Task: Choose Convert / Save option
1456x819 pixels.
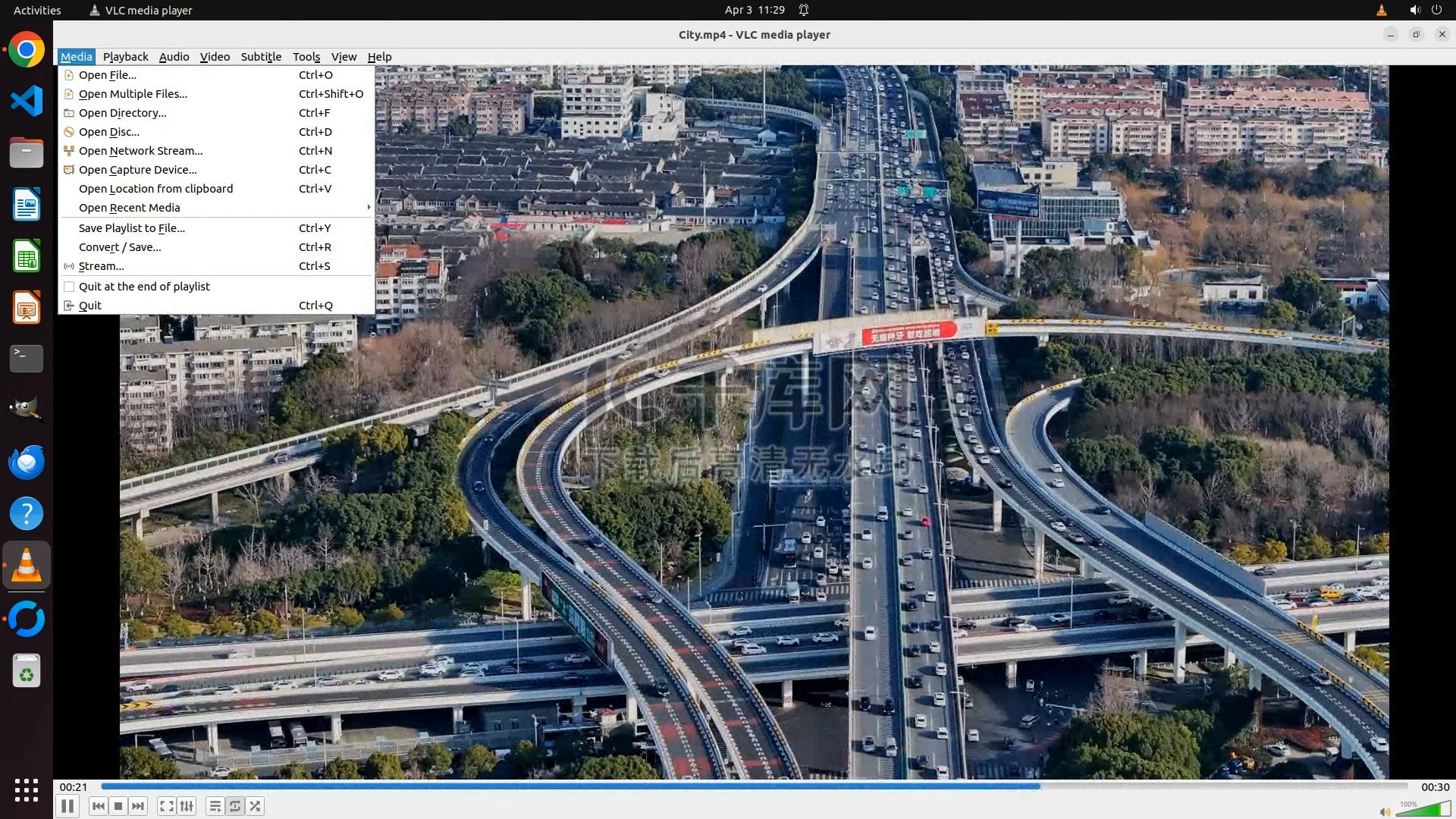Action: [x=120, y=246]
